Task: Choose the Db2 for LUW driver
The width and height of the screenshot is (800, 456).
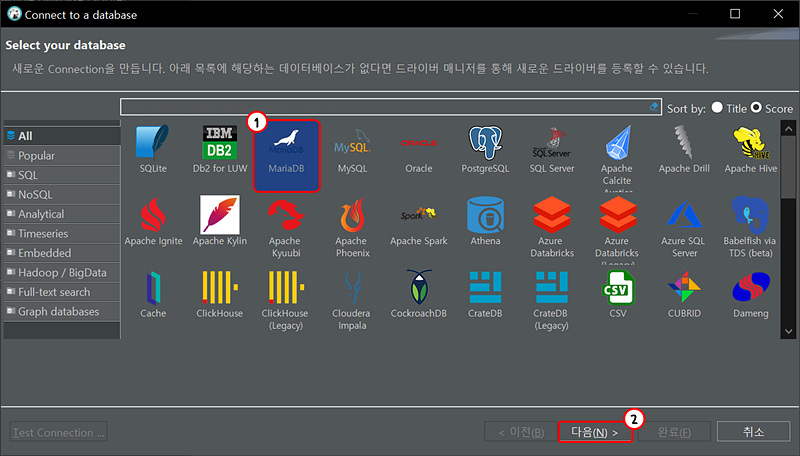Action: point(220,149)
